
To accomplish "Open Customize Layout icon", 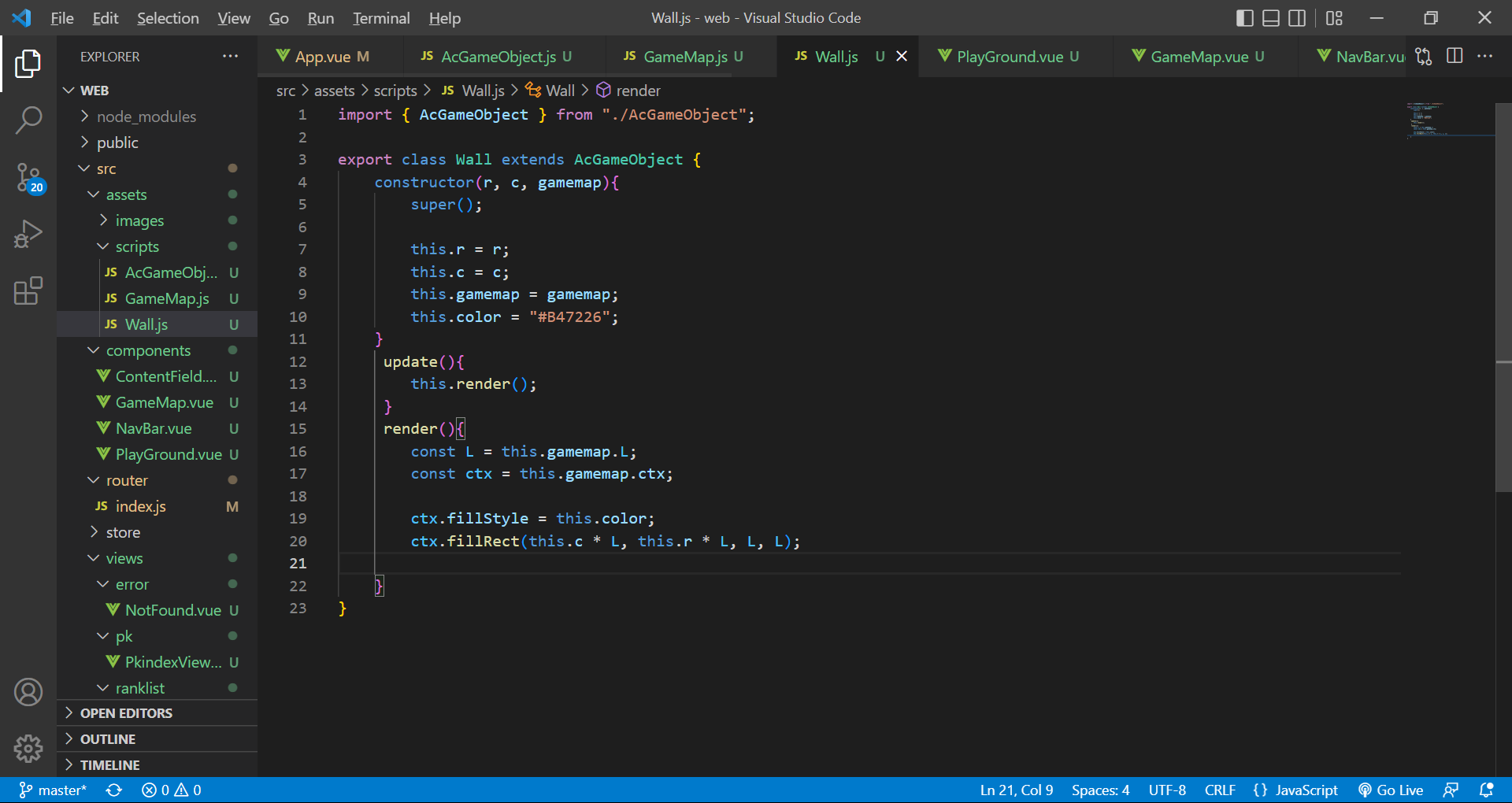I will [1334, 18].
